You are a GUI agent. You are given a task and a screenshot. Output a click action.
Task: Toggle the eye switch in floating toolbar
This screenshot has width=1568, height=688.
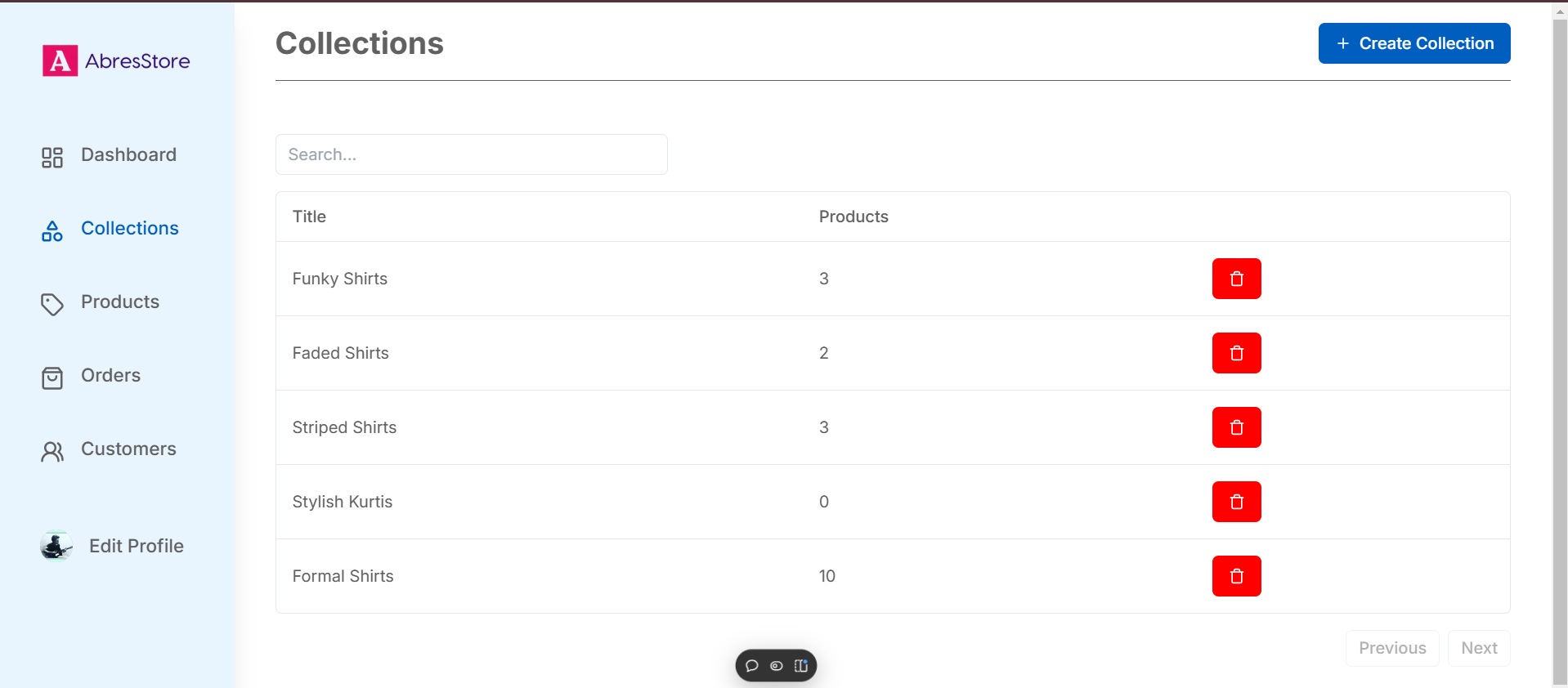click(x=777, y=666)
